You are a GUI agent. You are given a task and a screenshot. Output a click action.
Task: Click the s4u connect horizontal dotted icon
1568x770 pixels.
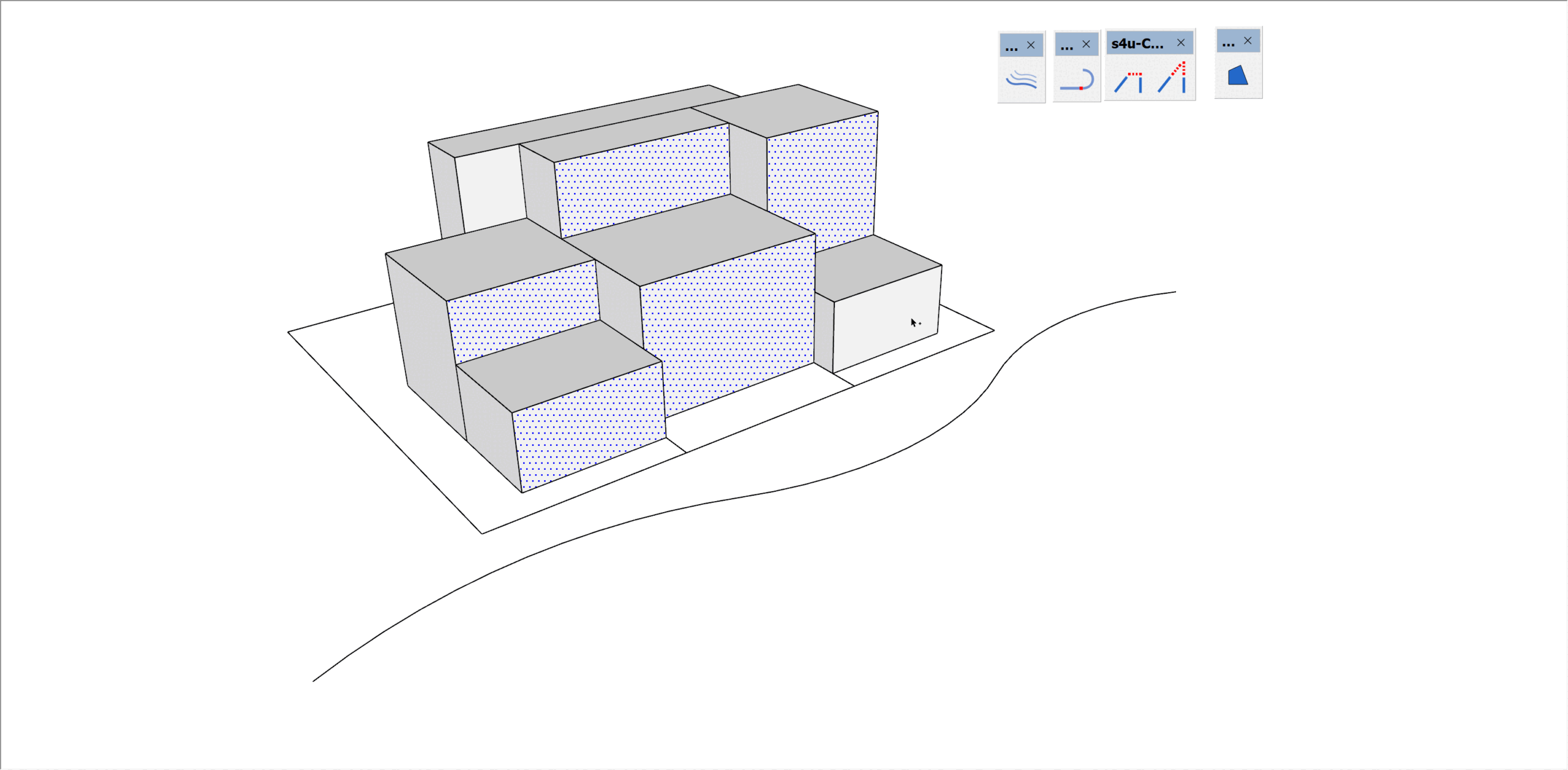[1128, 81]
